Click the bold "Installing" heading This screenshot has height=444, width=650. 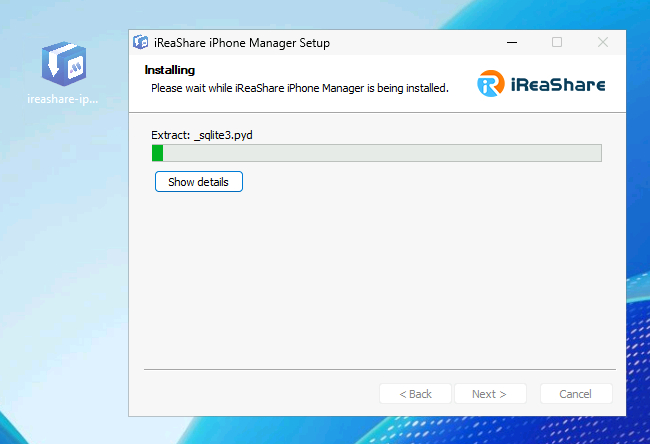[x=169, y=70]
